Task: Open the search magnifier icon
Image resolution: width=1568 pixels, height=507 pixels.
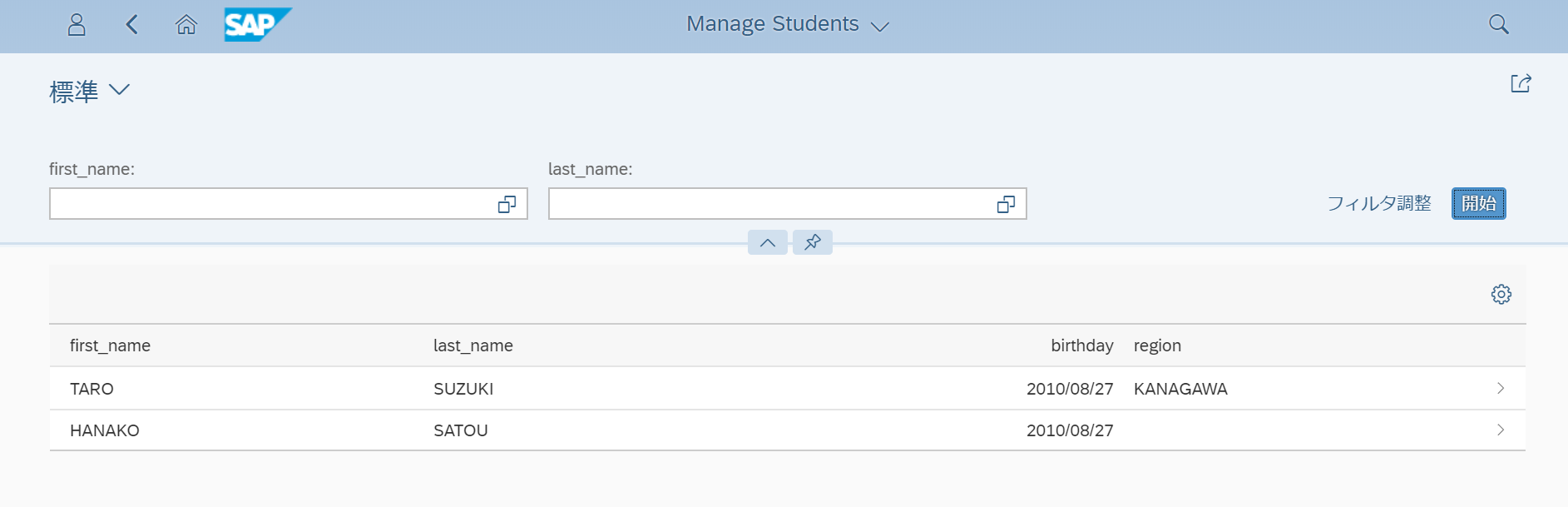Action: pos(1498,25)
